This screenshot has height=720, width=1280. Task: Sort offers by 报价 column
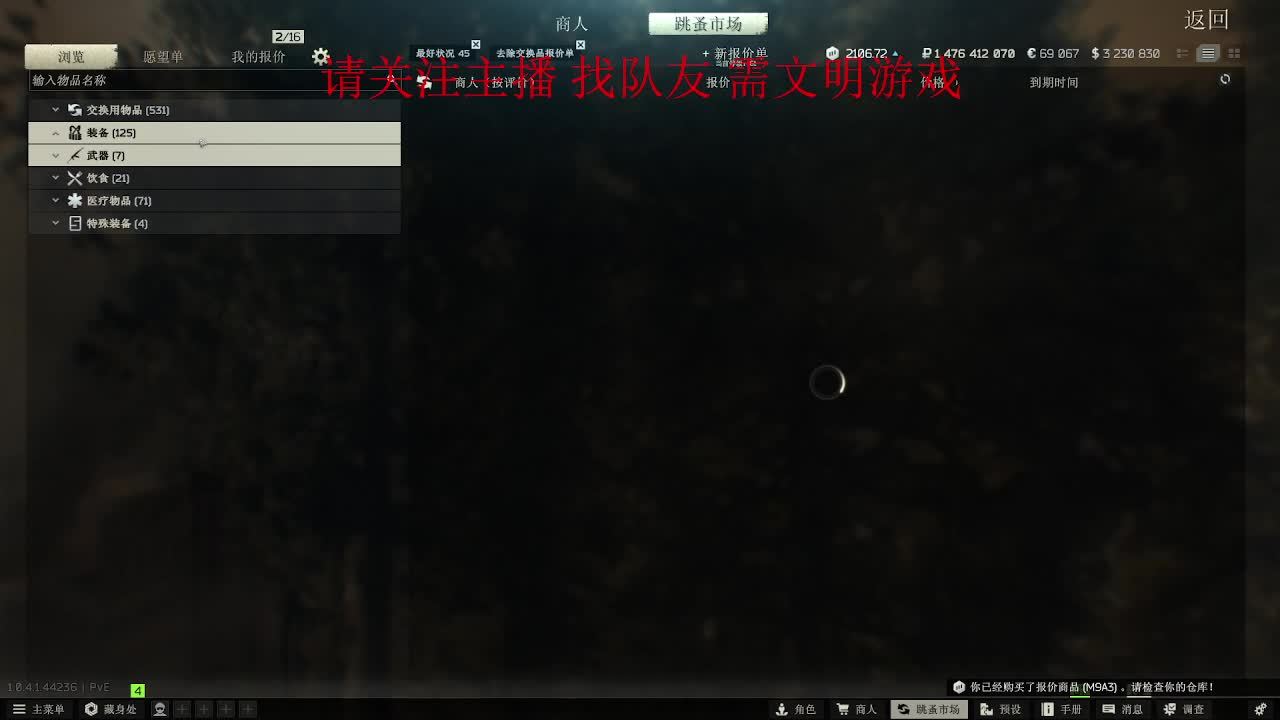point(718,82)
